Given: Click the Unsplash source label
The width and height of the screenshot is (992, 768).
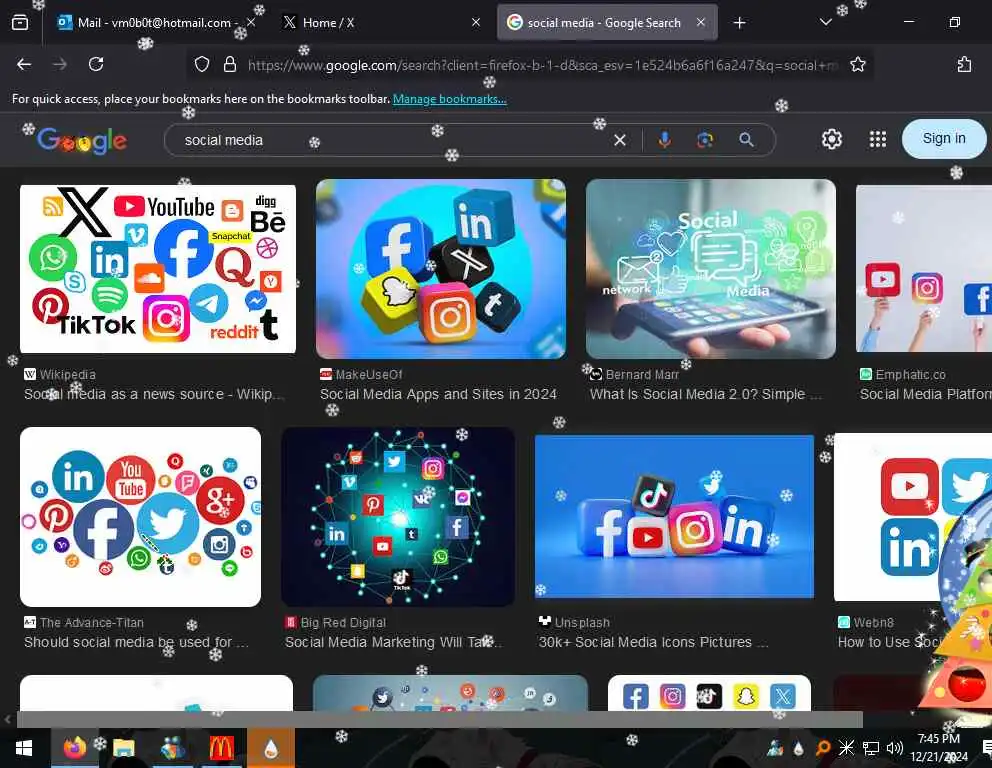Looking at the screenshot, I should pyautogui.click(x=582, y=622).
